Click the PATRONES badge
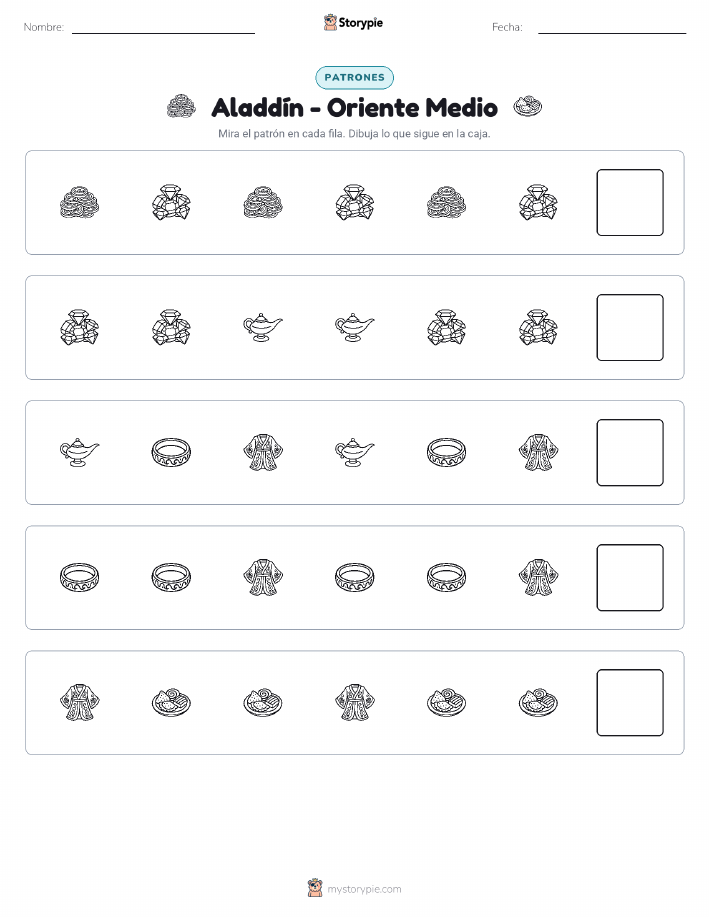The image size is (709, 917). [x=354, y=77]
